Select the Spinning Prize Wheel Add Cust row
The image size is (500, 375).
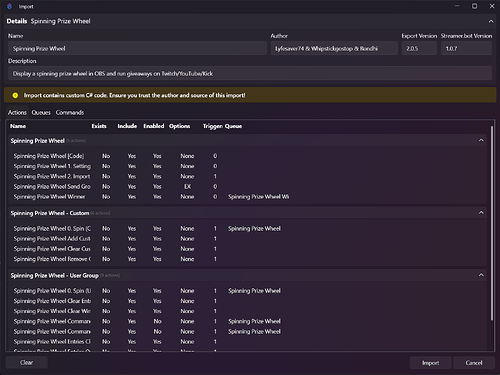247,239
